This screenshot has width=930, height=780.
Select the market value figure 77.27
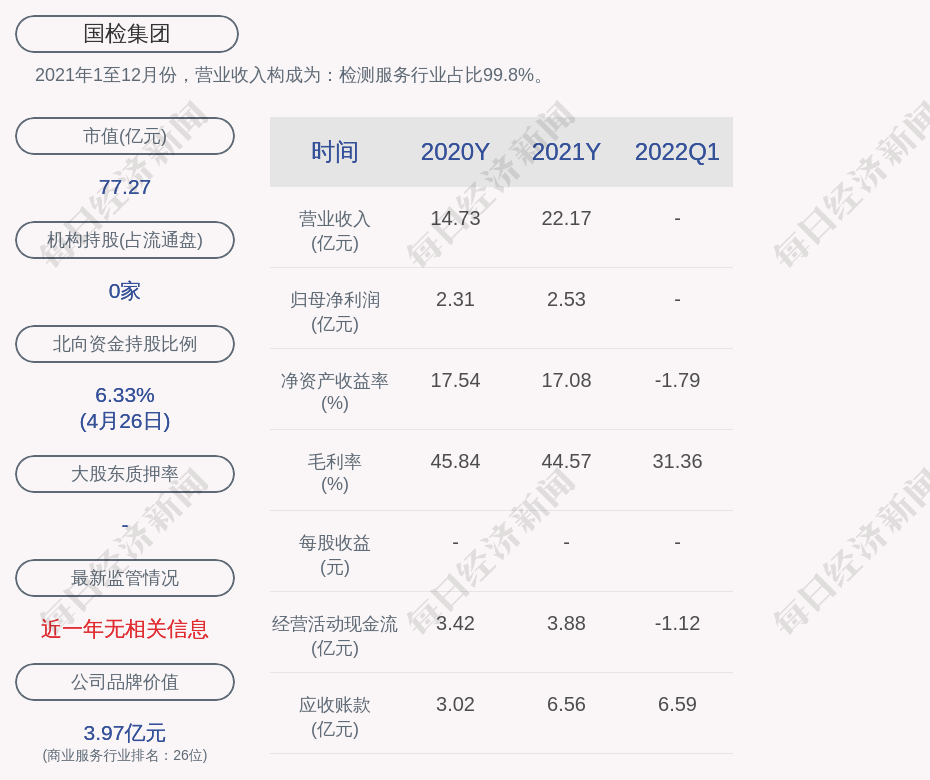click(x=125, y=187)
